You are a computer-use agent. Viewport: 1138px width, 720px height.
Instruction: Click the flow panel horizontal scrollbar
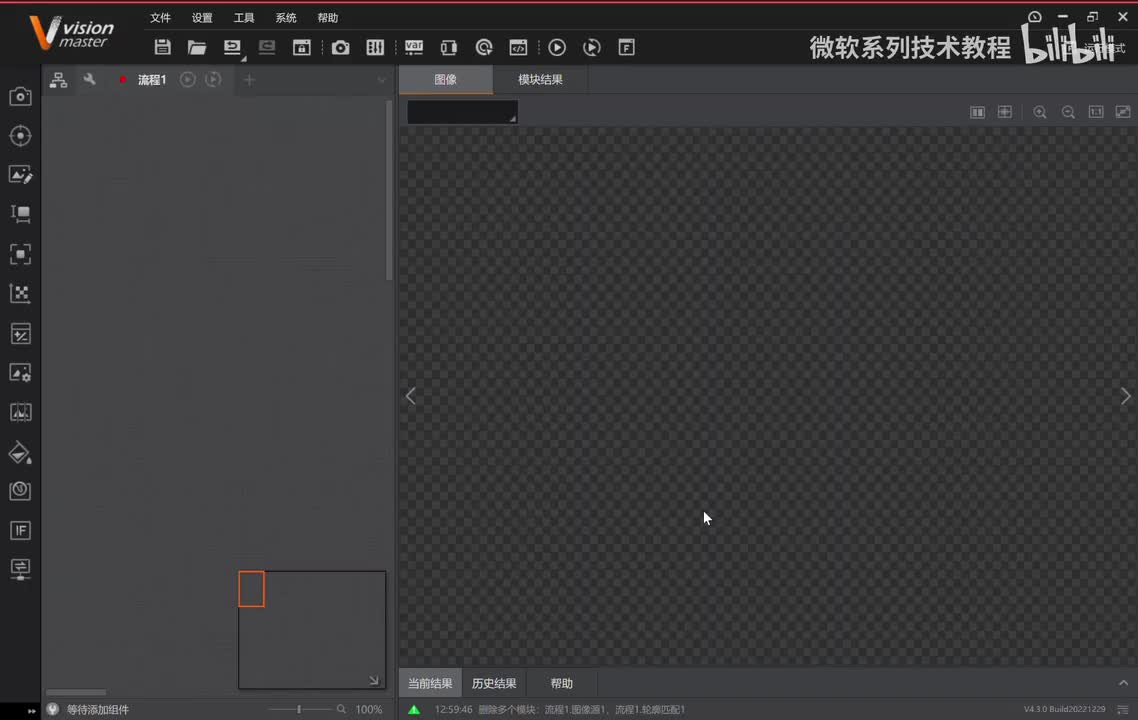pyautogui.click(x=76, y=692)
